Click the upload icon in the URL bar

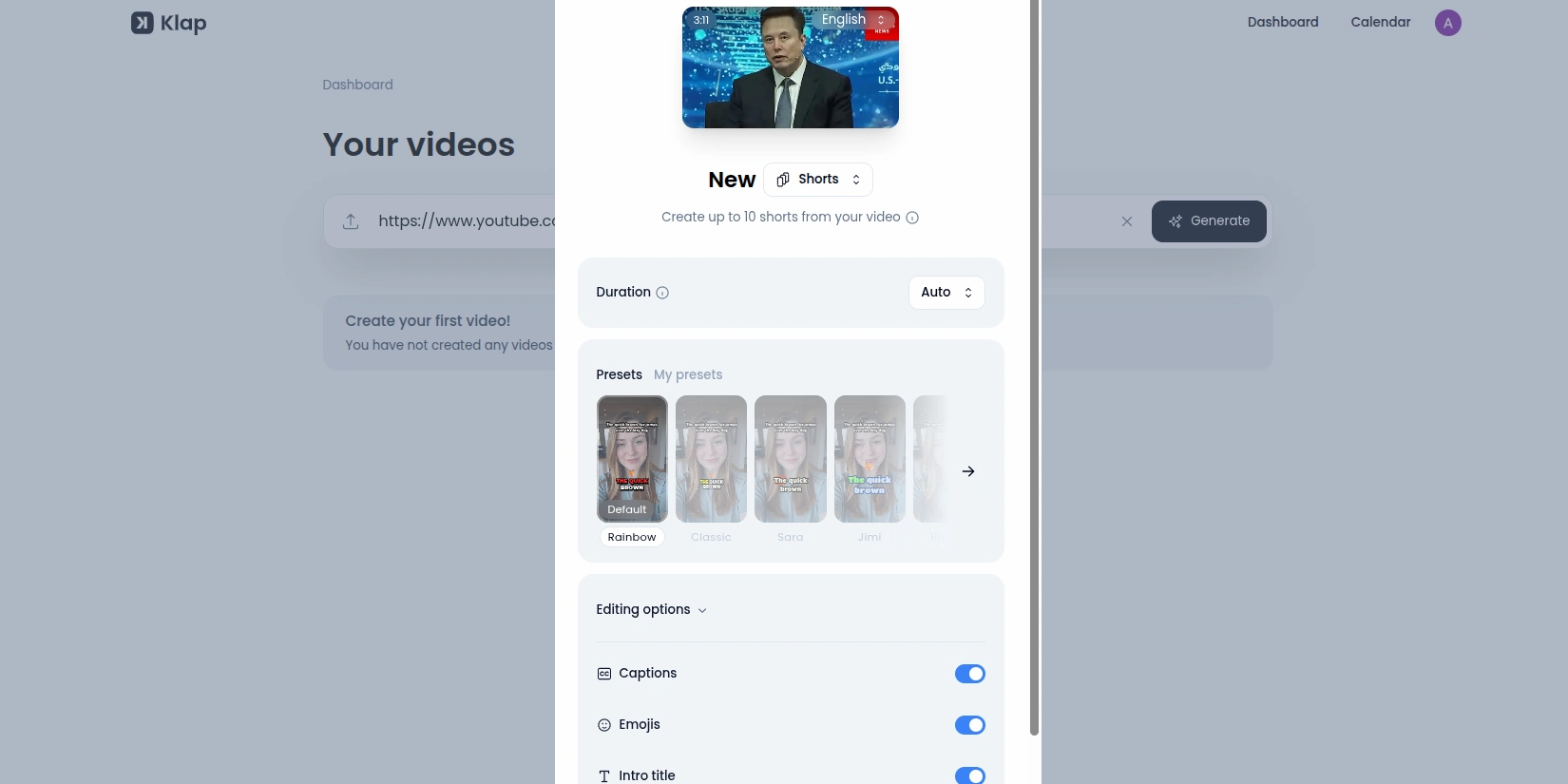pos(351,221)
